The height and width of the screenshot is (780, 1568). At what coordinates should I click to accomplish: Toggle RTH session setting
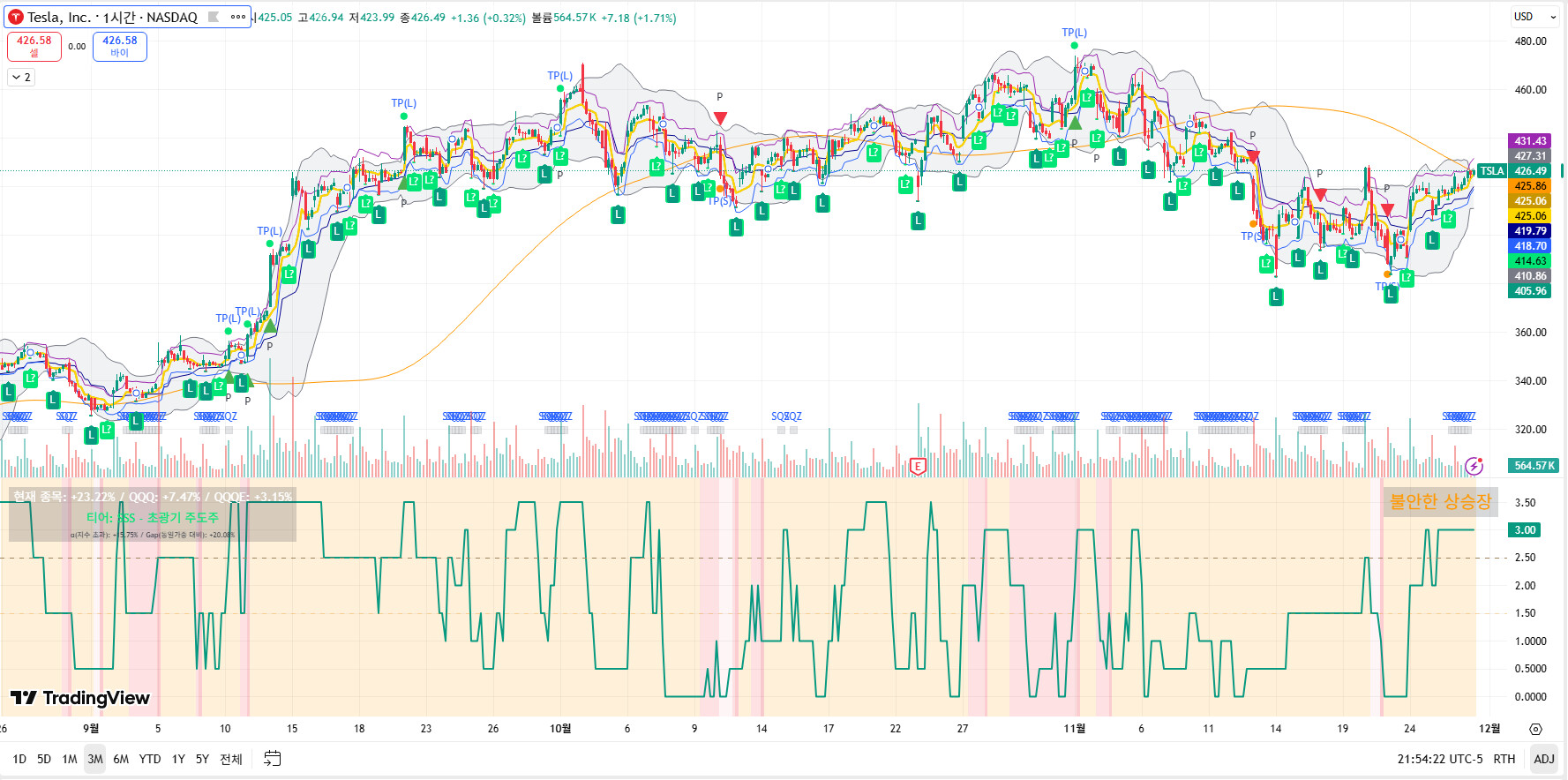[x=1504, y=759]
